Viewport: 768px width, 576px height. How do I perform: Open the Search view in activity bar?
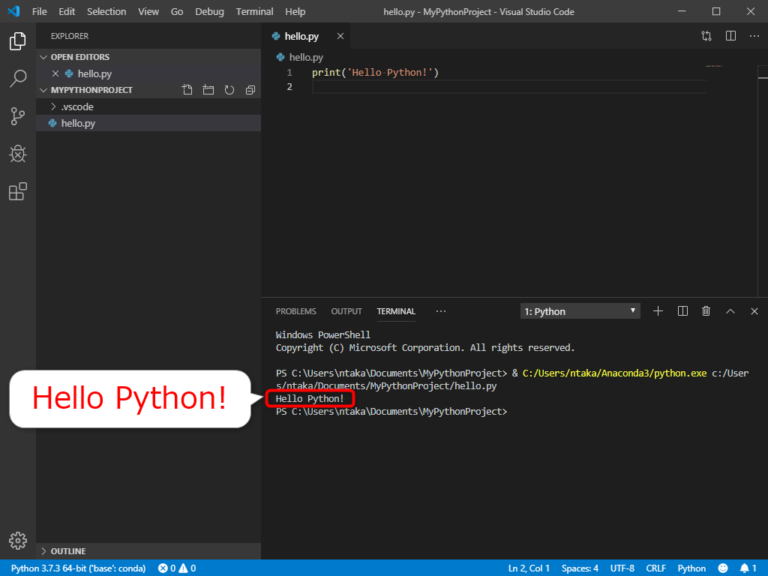pos(18,78)
